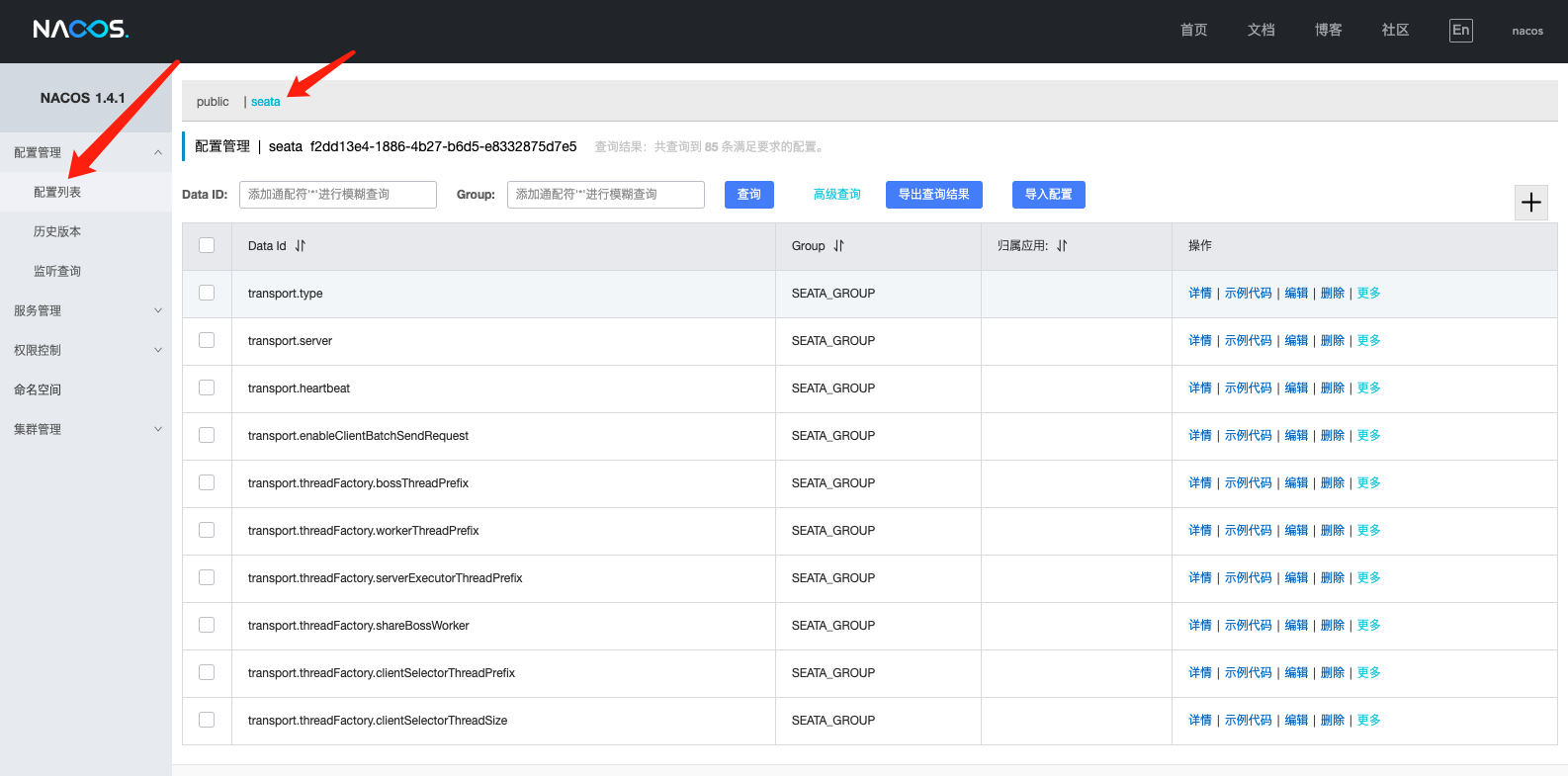Click 编辑 for clientSelectorThreadSize row
The image size is (1568, 776).
point(1296,721)
